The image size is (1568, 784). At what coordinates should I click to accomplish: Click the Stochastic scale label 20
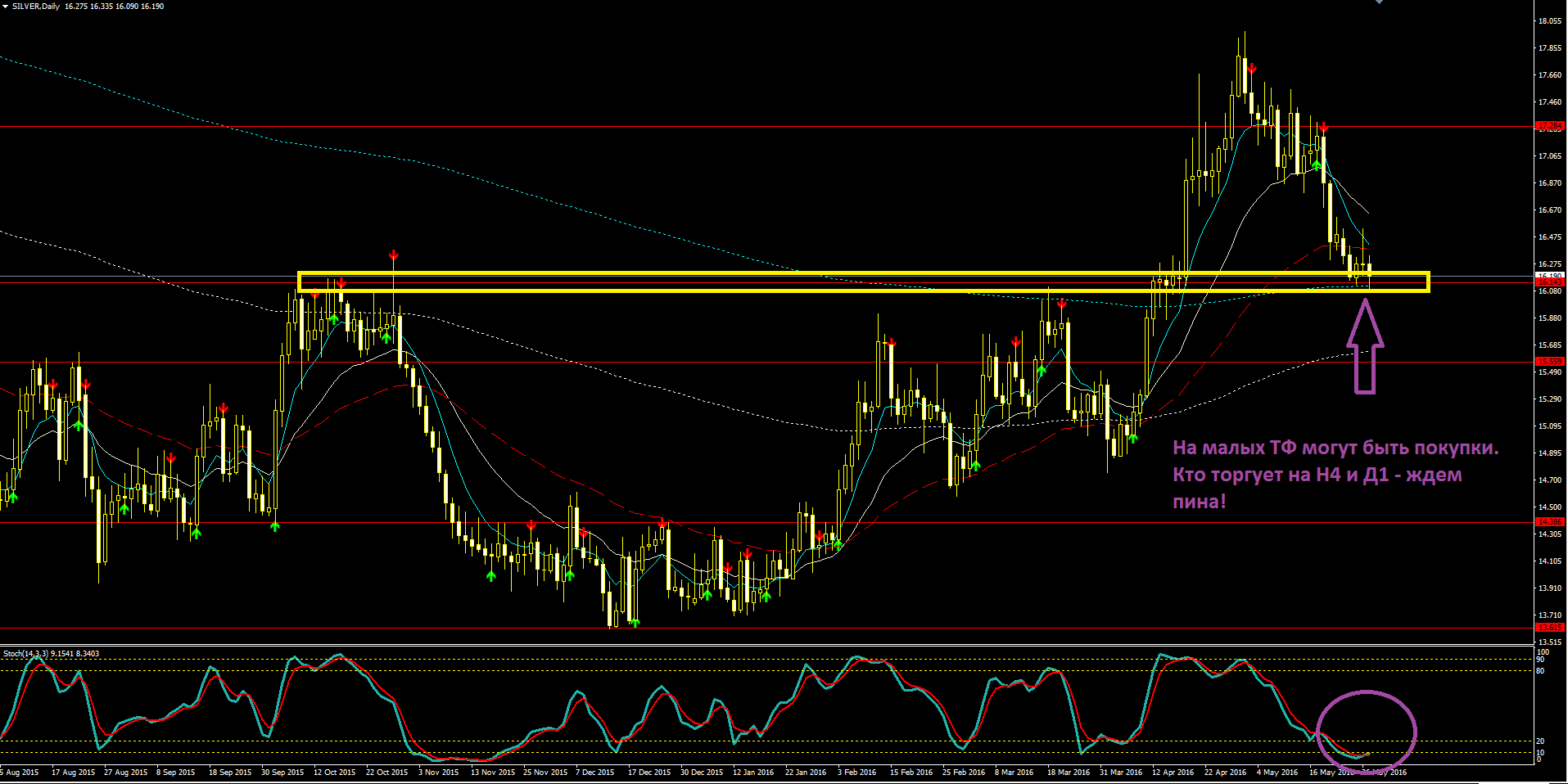click(1540, 741)
